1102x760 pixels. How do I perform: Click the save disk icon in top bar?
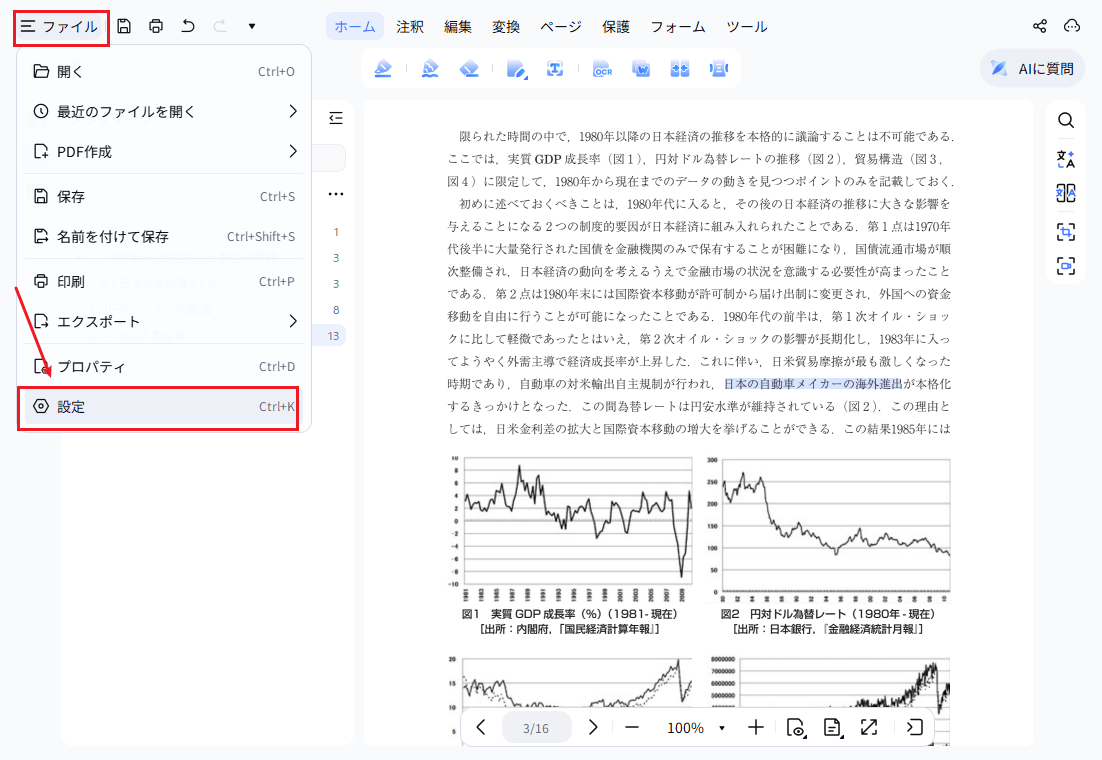click(x=124, y=27)
